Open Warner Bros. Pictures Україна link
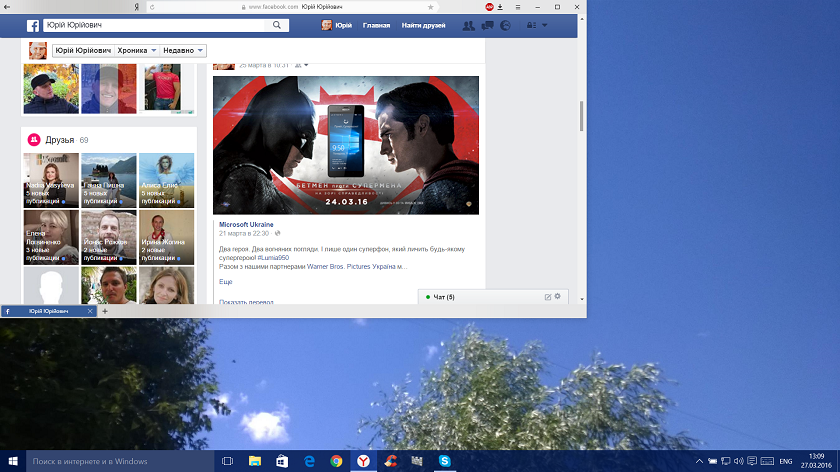This screenshot has height=472, width=840. (351, 266)
